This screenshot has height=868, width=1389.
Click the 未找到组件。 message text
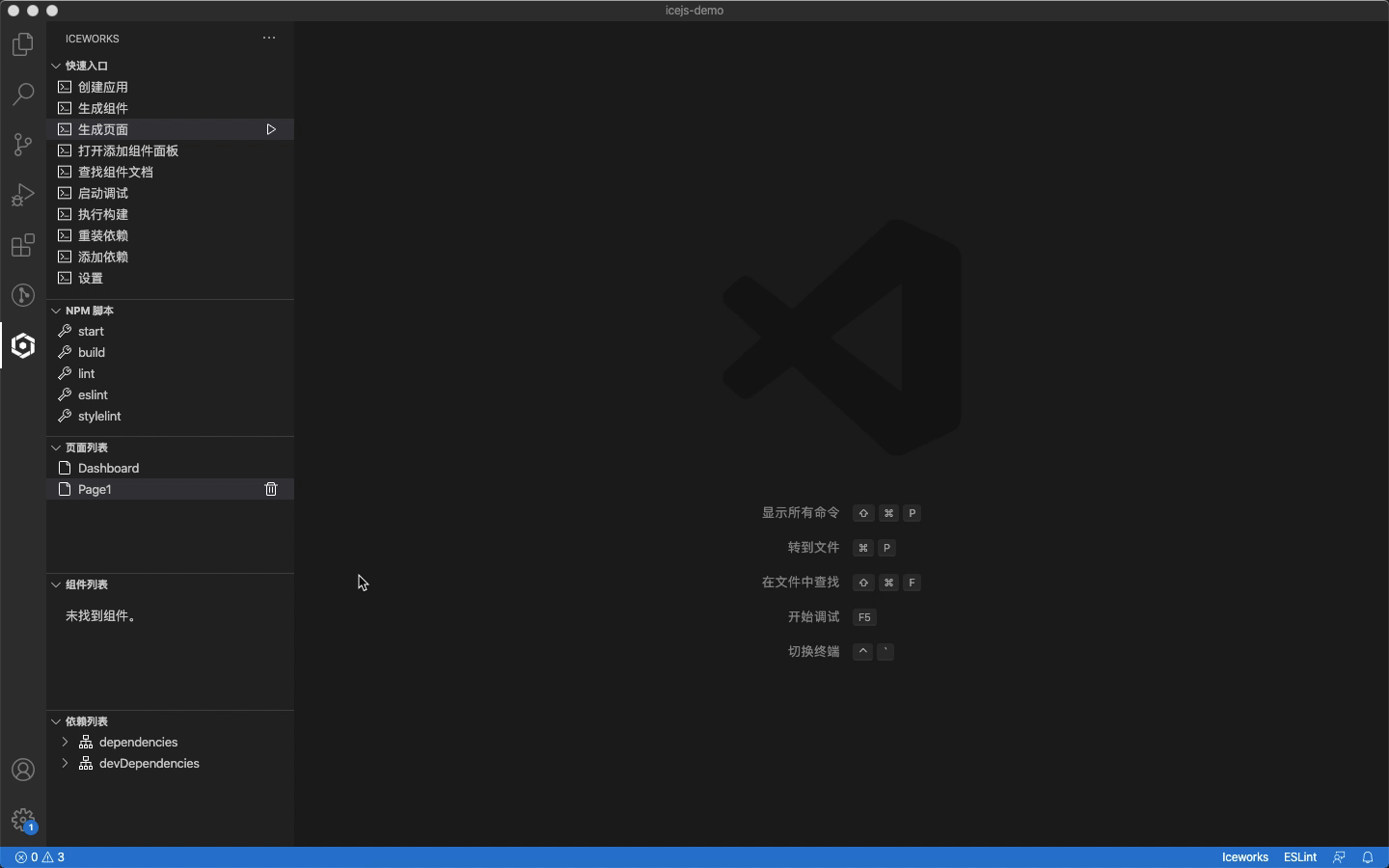tap(102, 615)
